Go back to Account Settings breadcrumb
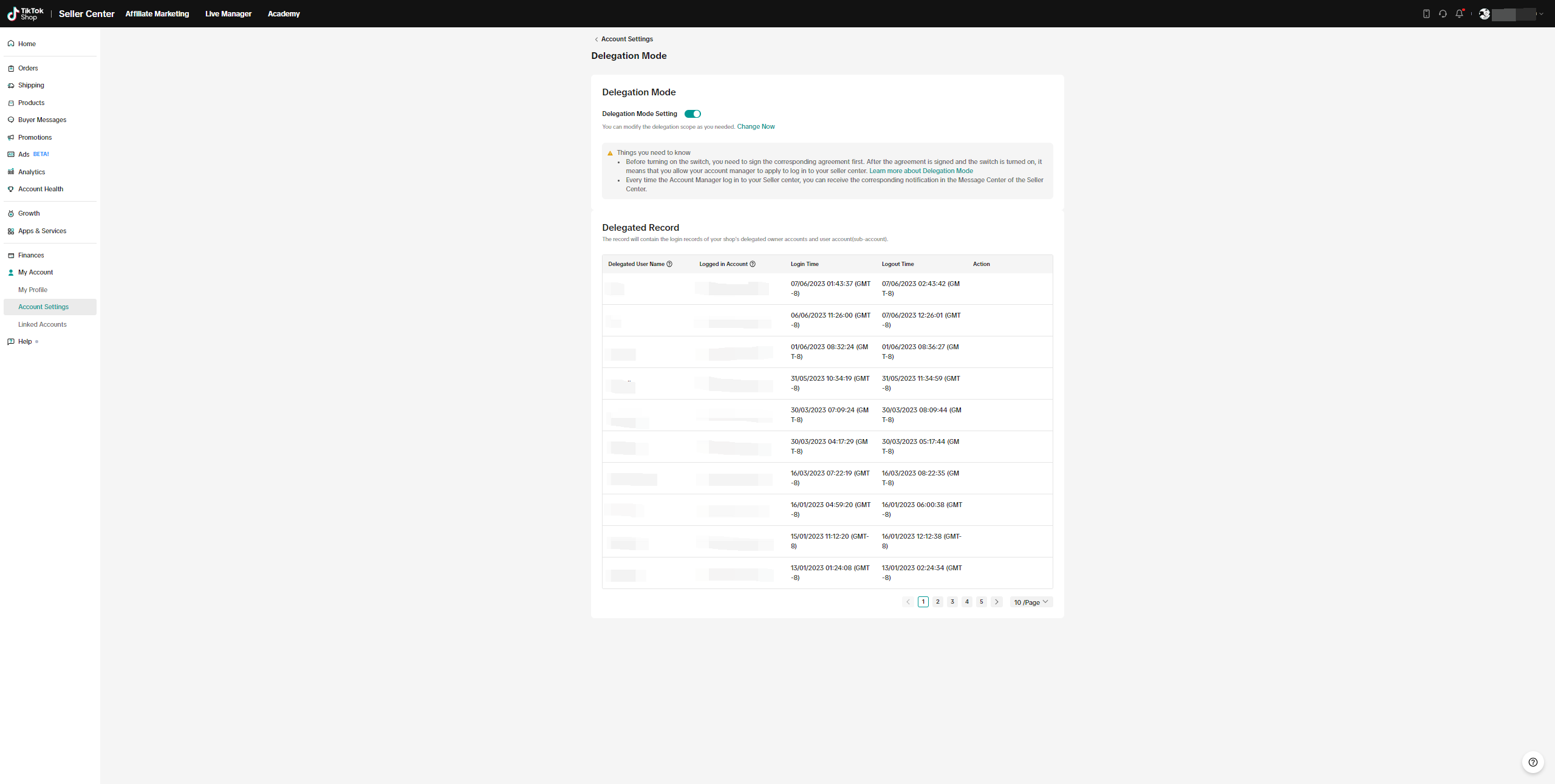This screenshot has width=1555, height=784. [x=626, y=39]
